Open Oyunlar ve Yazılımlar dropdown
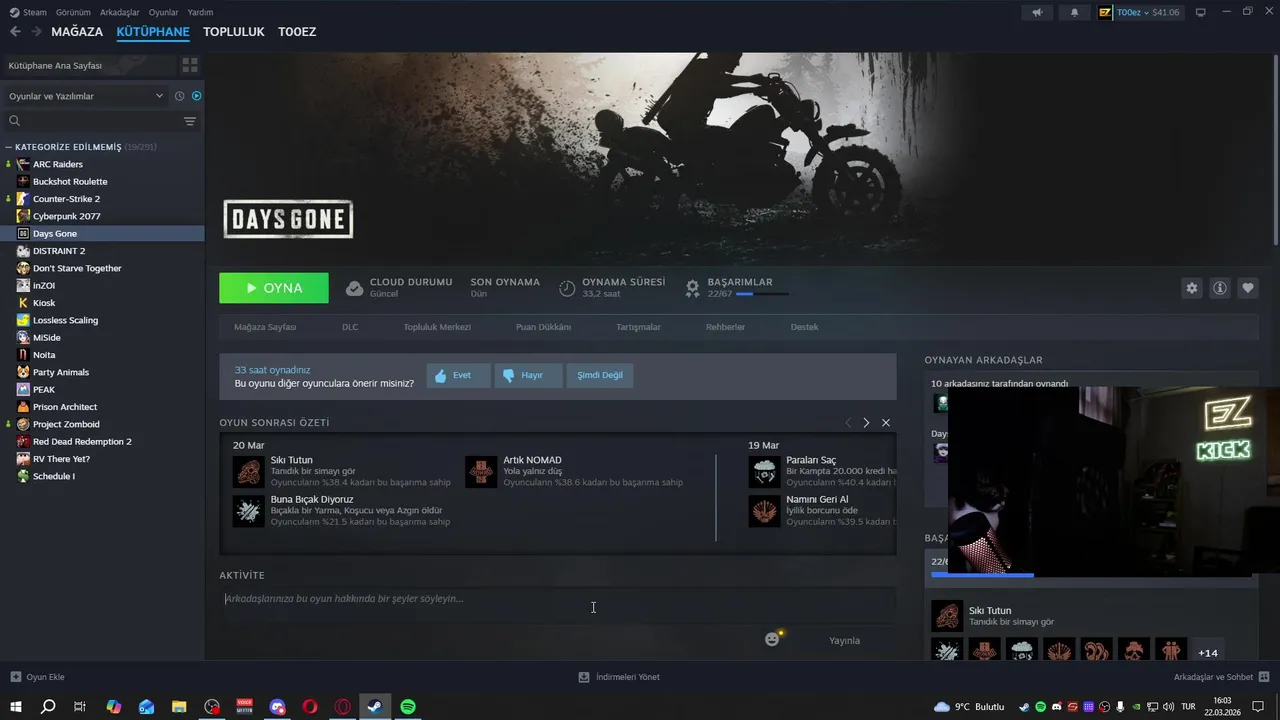Screen dimensions: 1280x720 coord(86,96)
